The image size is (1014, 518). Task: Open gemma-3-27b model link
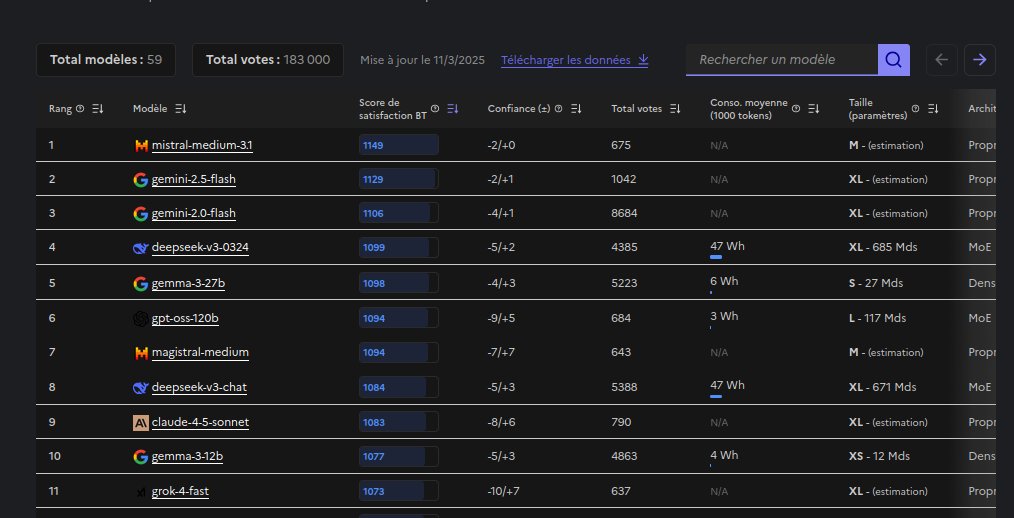[x=188, y=283]
